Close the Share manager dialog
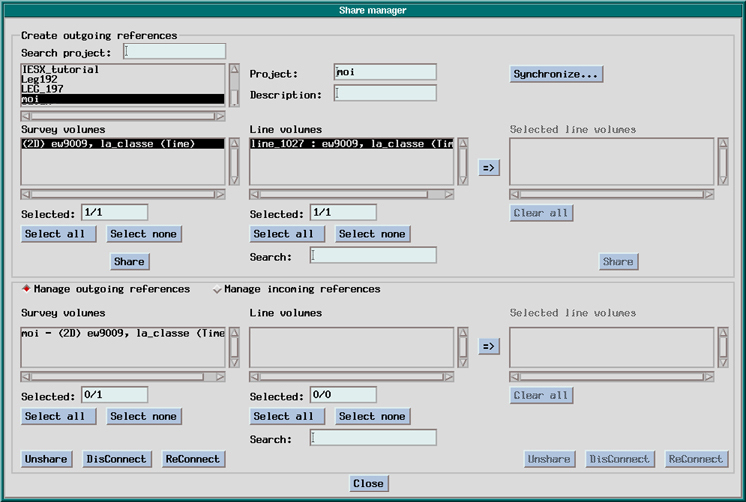 click(368, 483)
